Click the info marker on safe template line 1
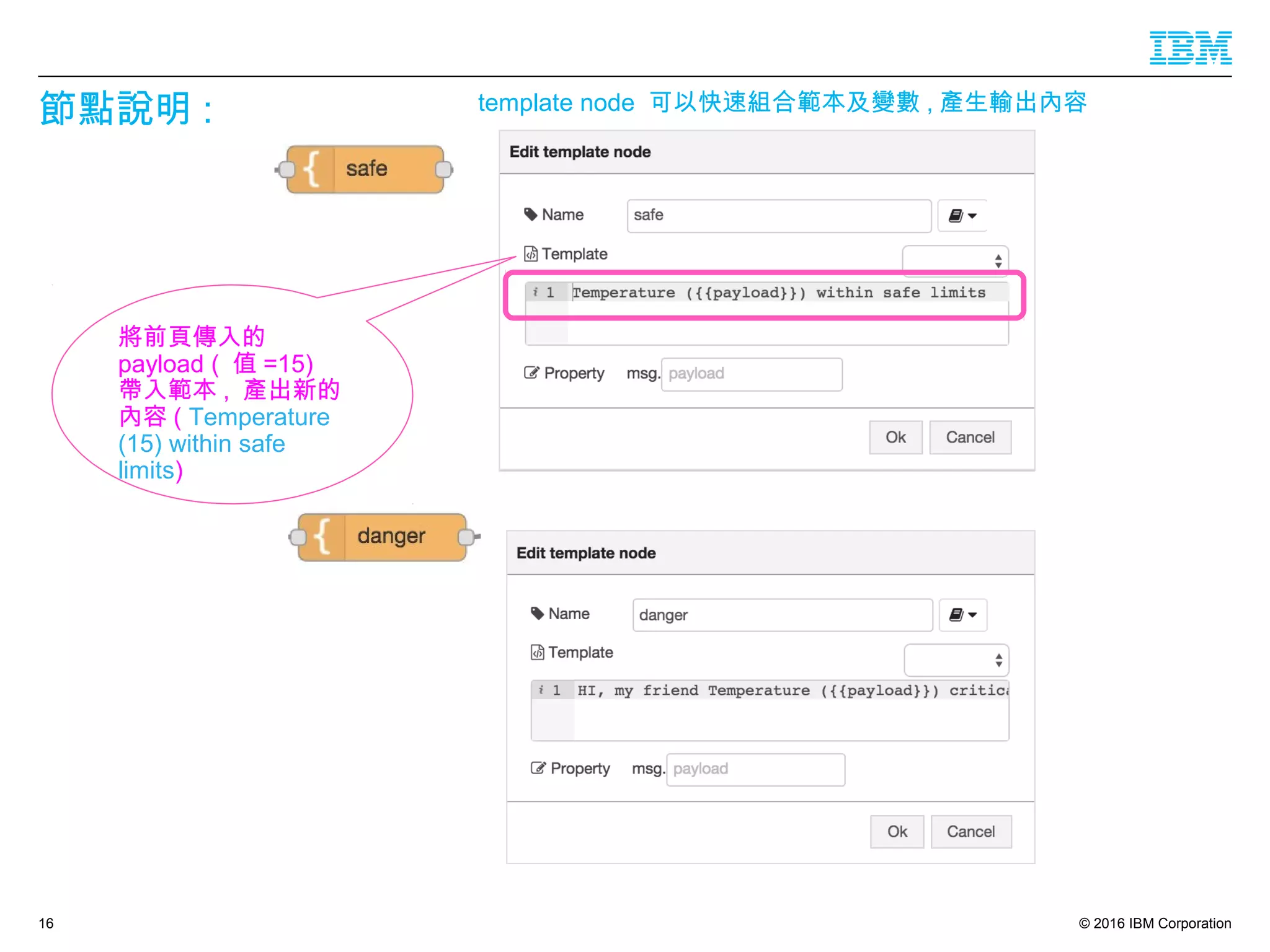The width and height of the screenshot is (1270, 952). [536, 292]
